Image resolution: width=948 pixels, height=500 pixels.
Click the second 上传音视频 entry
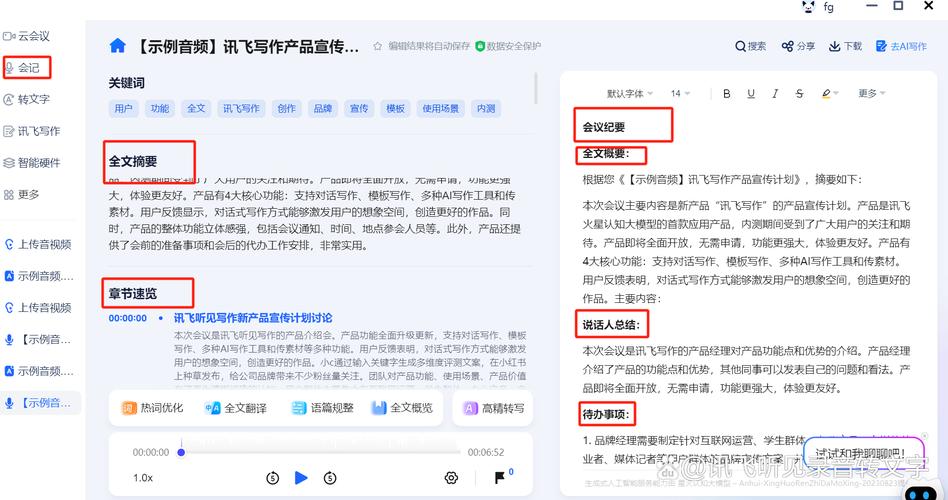(37, 308)
